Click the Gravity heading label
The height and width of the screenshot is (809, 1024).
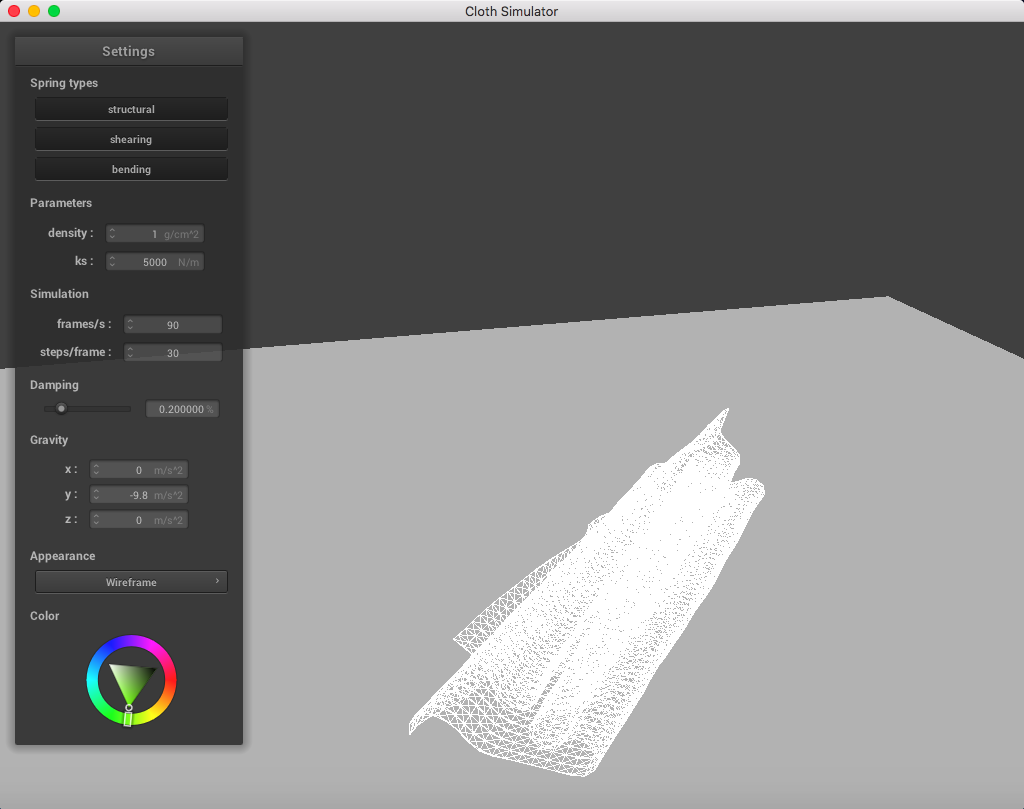(x=49, y=439)
